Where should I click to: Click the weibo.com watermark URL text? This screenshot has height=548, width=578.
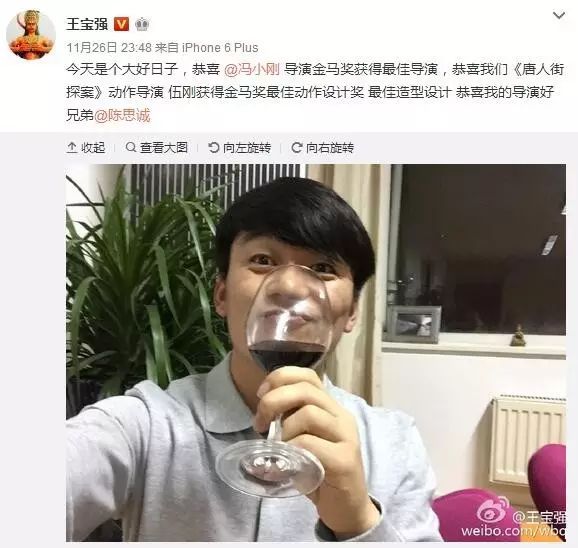tap(513, 531)
